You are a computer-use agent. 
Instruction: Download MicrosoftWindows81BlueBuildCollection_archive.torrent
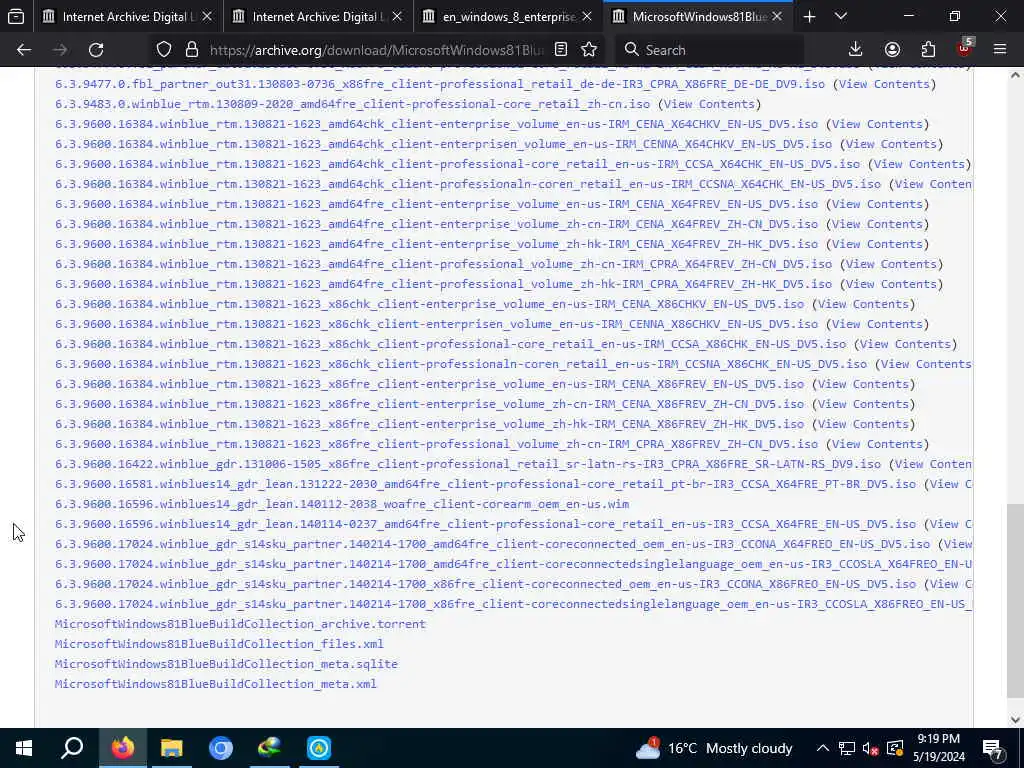point(240,624)
